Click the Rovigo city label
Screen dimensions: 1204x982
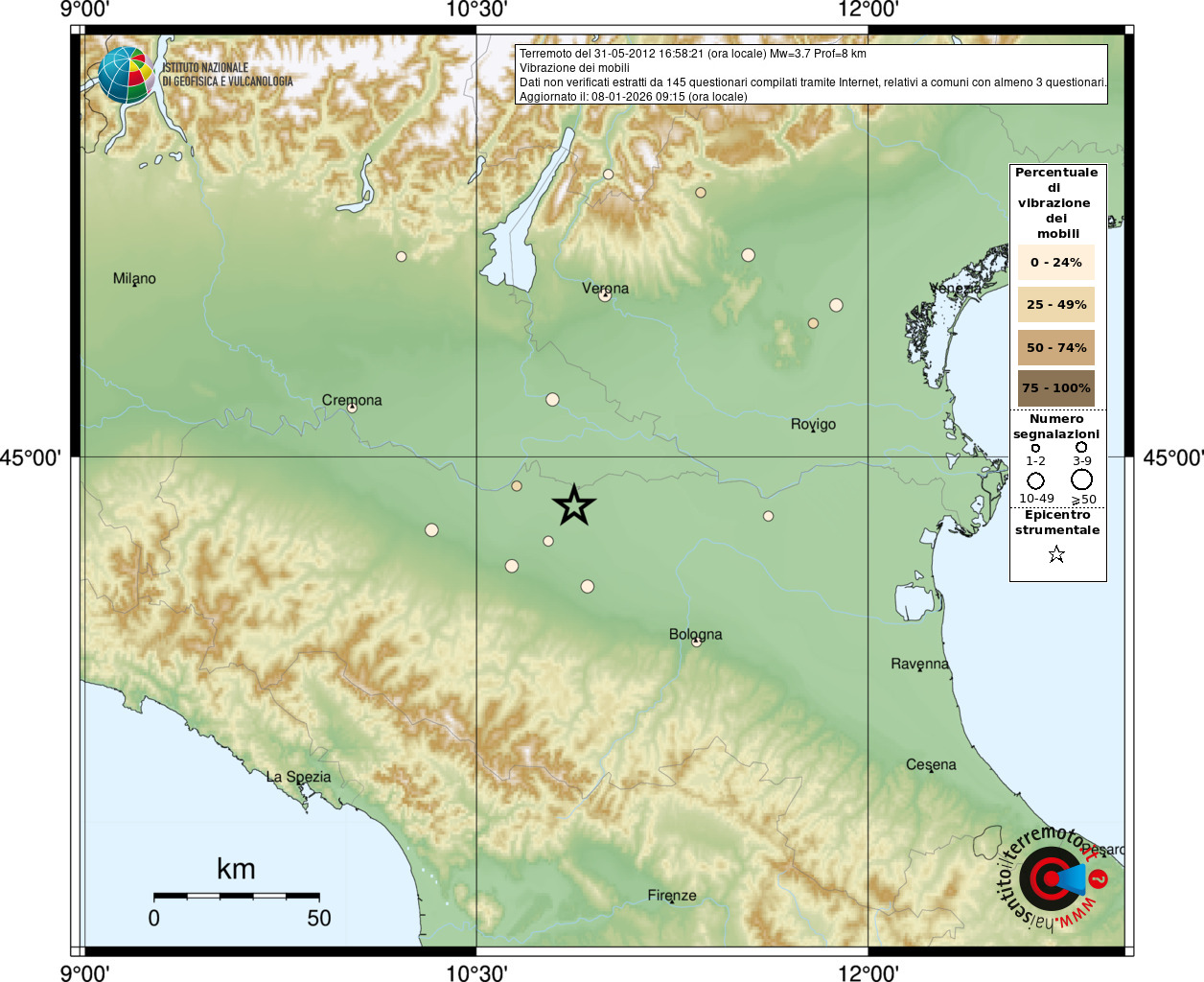pyautogui.click(x=813, y=424)
